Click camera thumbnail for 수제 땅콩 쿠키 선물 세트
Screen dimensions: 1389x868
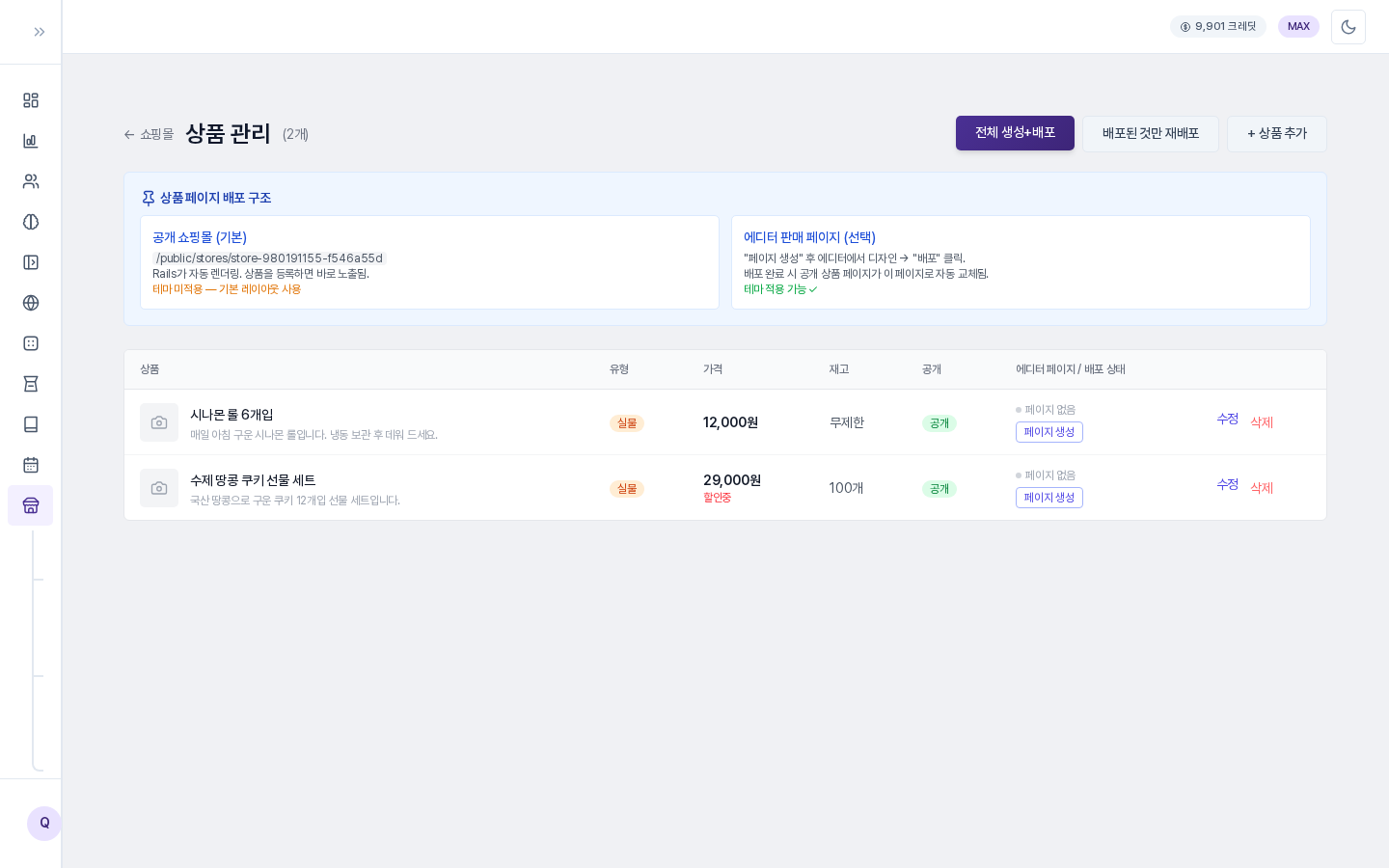coord(159,488)
